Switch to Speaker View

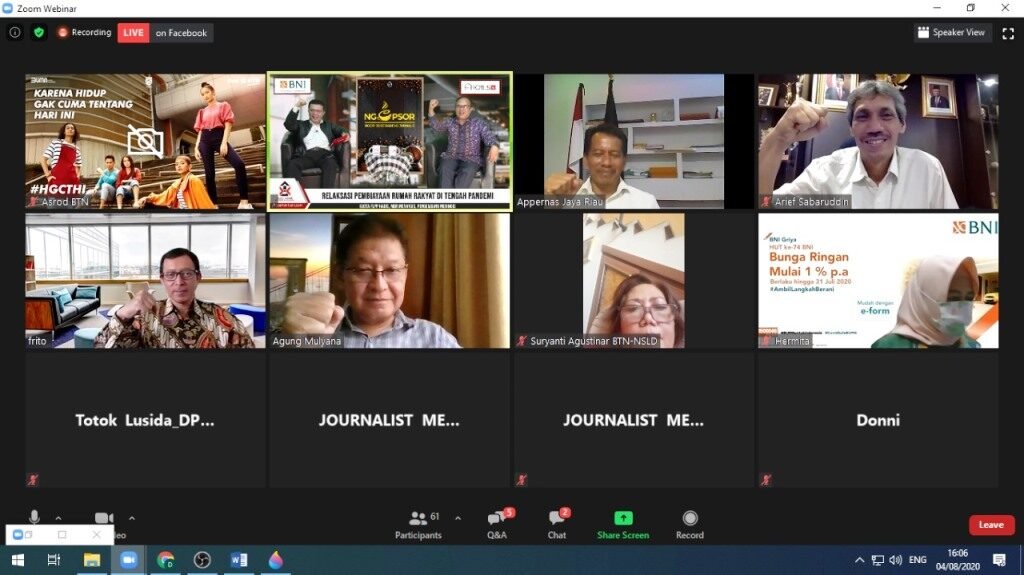(951, 32)
